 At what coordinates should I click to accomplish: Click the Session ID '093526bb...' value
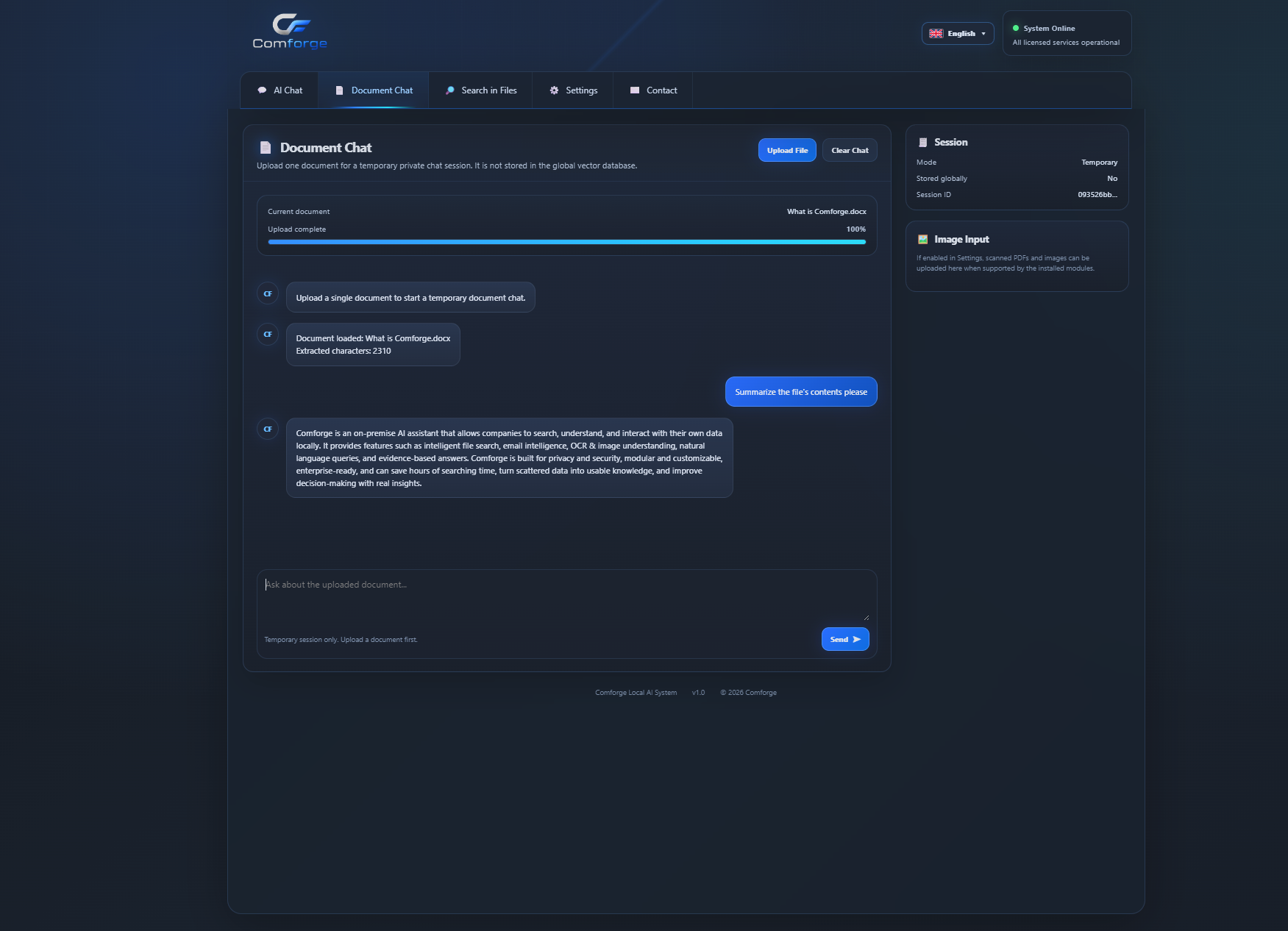[x=1097, y=195]
